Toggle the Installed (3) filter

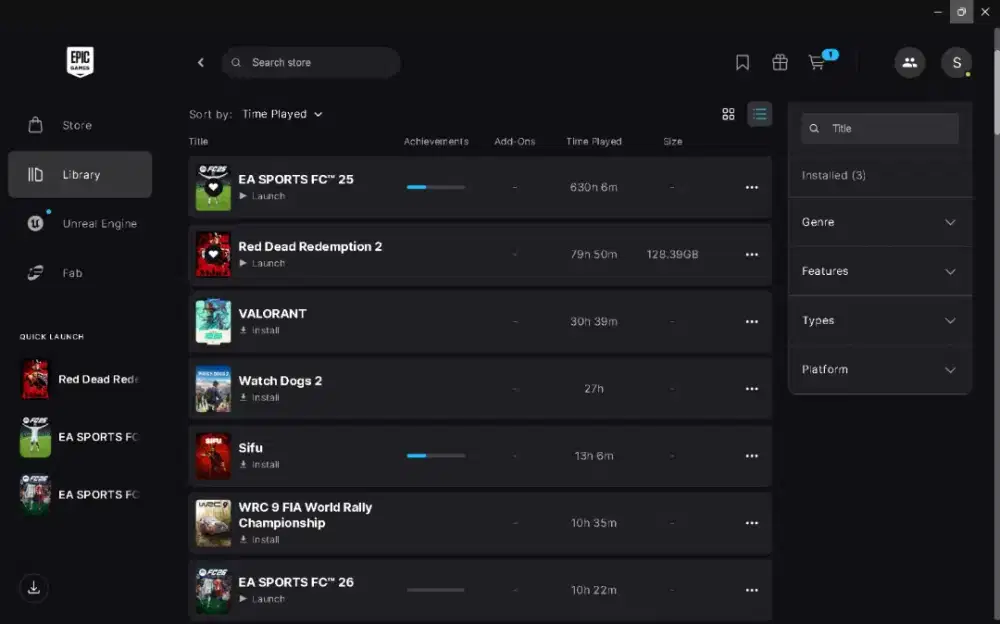tap(834, 175)
